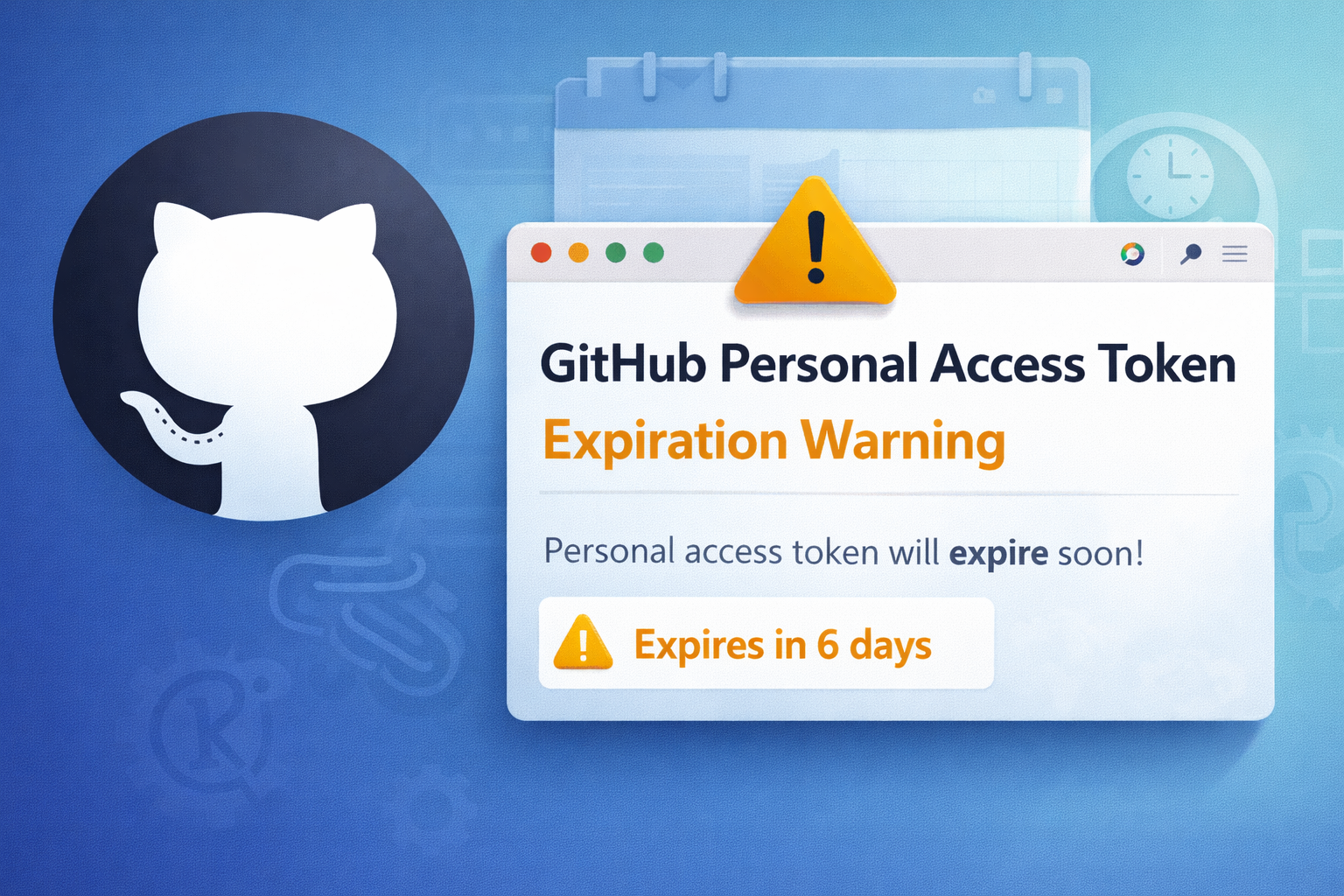Click the second green window dot
The width and height of the screenshot is (1344, 896).
(x=654, y=253)
